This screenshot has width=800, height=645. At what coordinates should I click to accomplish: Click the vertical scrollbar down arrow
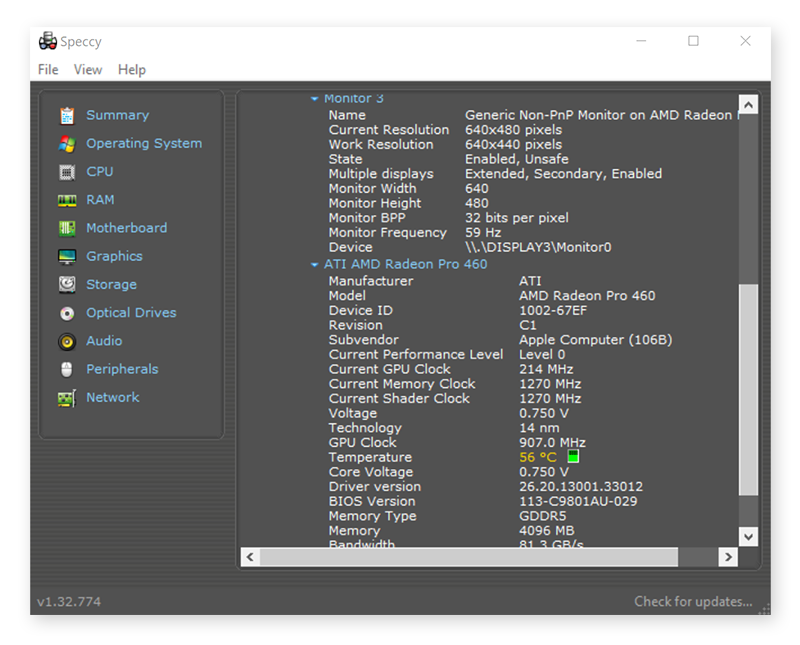(x=747, y=536)
